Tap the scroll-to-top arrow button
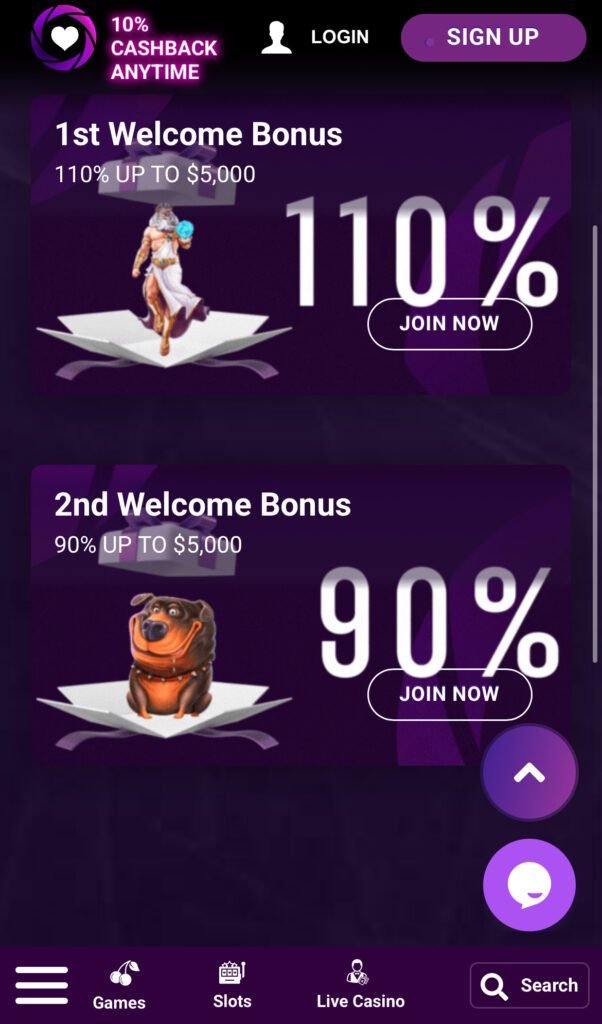Screen dimensions: 602x1024 [x=530, y=773]
